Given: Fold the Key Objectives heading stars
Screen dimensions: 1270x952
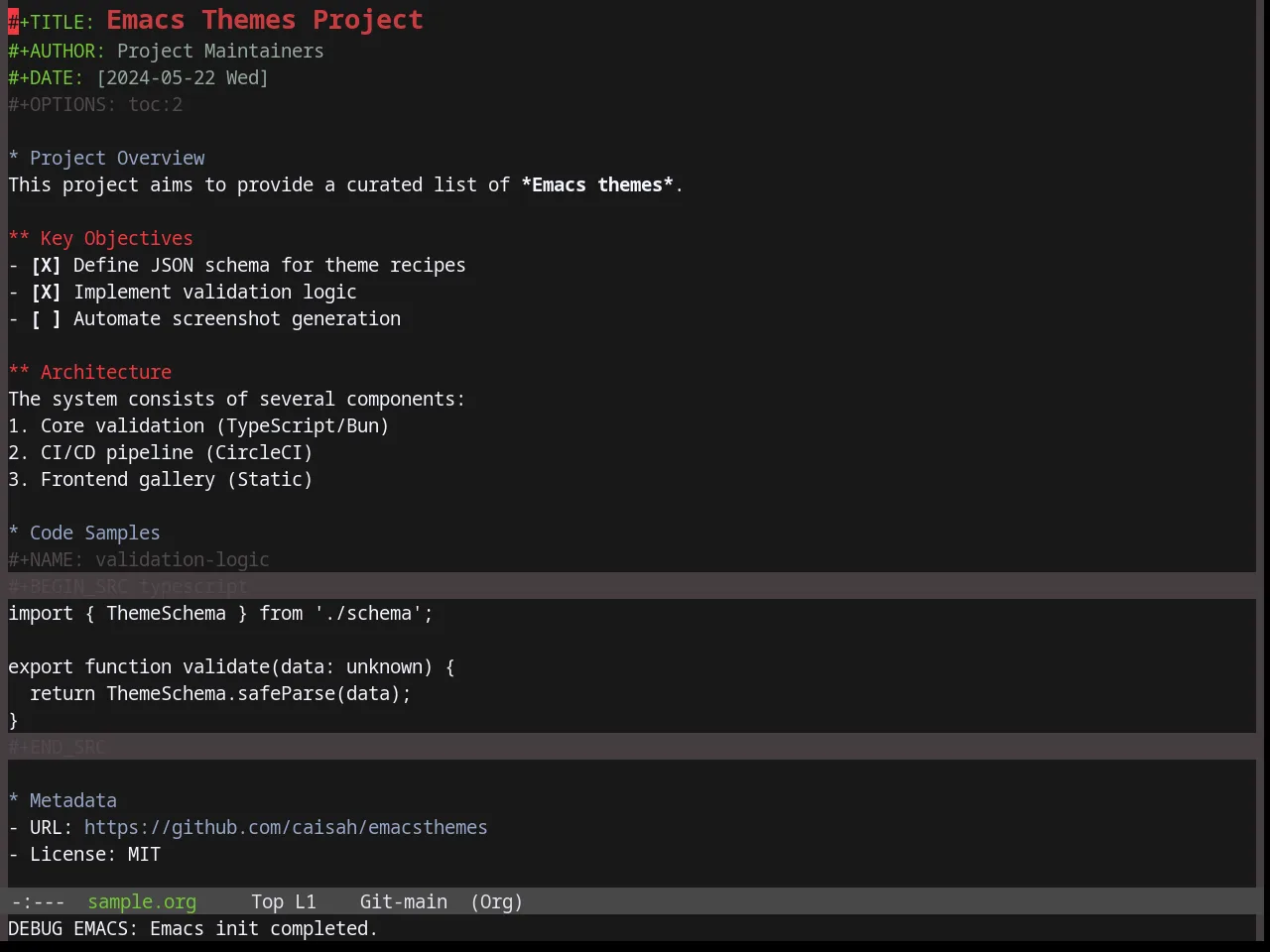Looking at the screenshot, I should pyautogui.click(x=19, y=239).
